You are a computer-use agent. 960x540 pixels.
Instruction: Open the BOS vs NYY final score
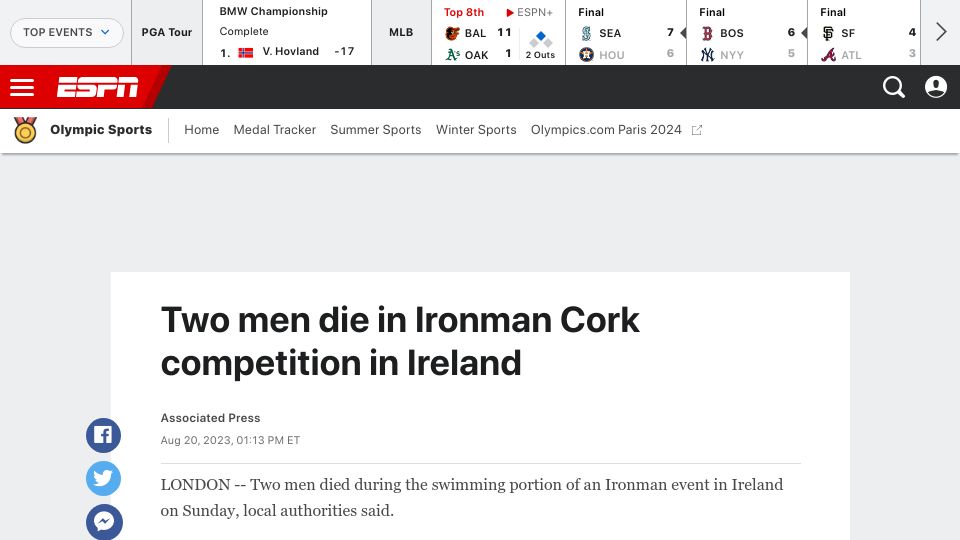click(x=746, y=32)
